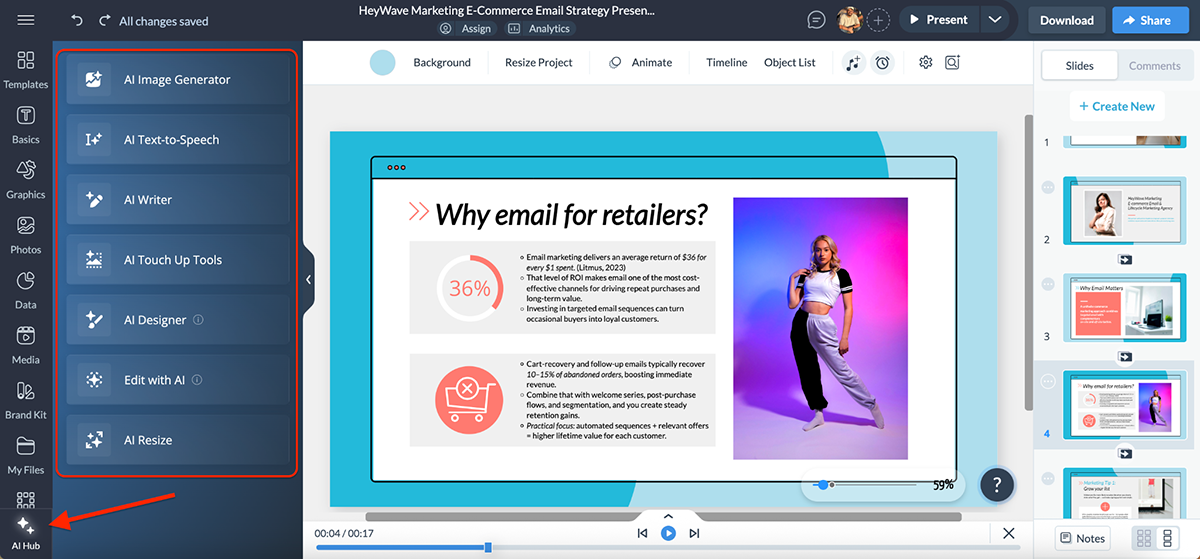Click the question mark help button
Screen dimensions: 1200x559
coord(997,485)
